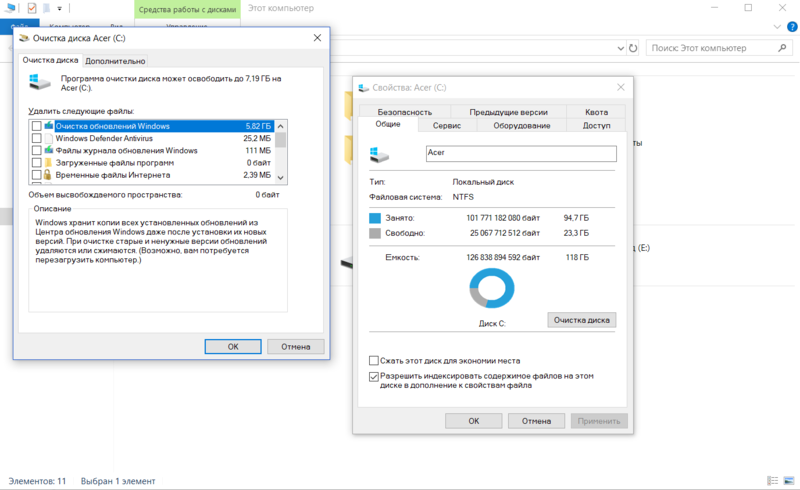Click the search magnifier icon in Explorer
This screenshot has height=490, width=800.
click(782, 48)
